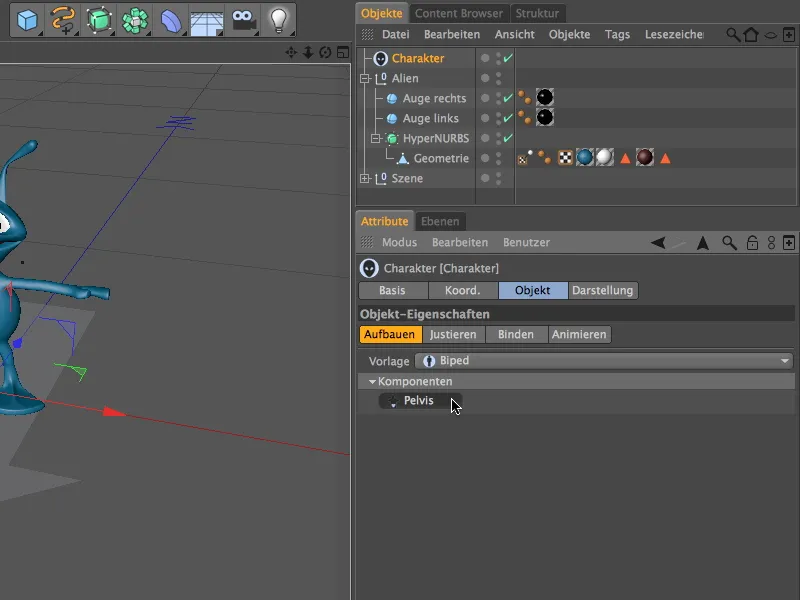Collapse the HyperNURBS hierarchy
This screenshot has width=800, height=600.
(376, 138)
